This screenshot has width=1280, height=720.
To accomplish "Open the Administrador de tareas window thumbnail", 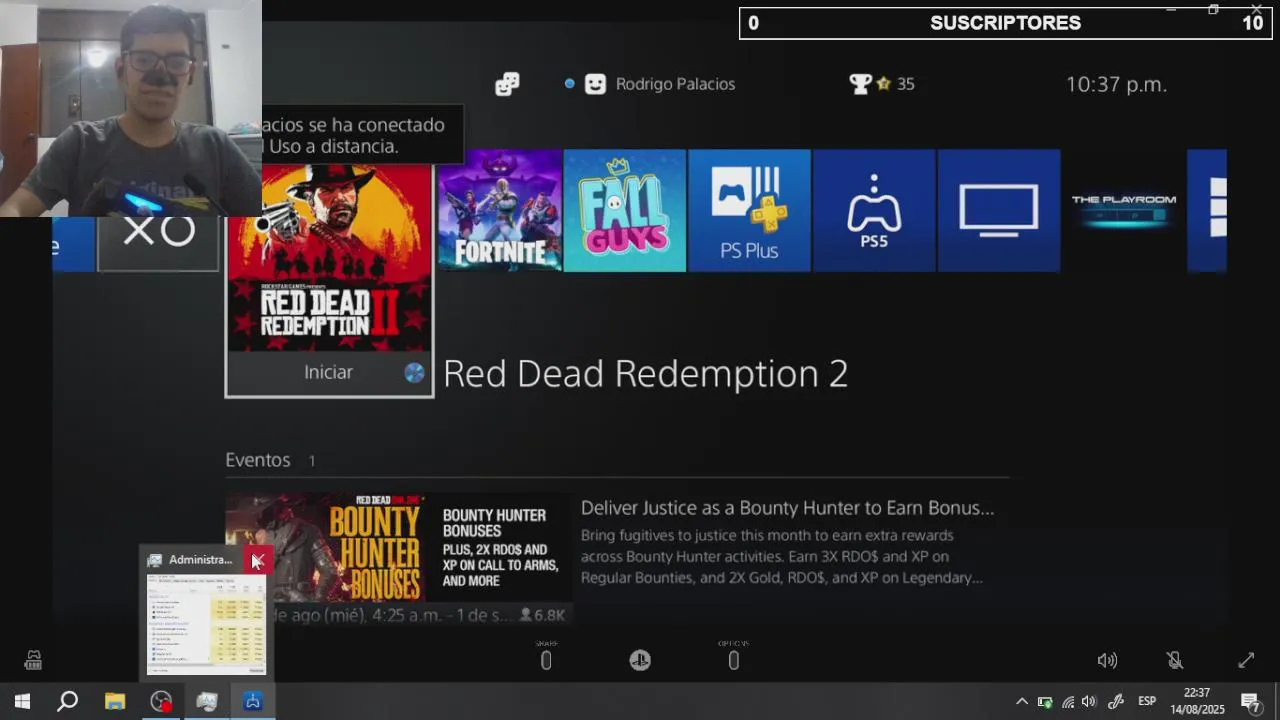I will point(206,622).
